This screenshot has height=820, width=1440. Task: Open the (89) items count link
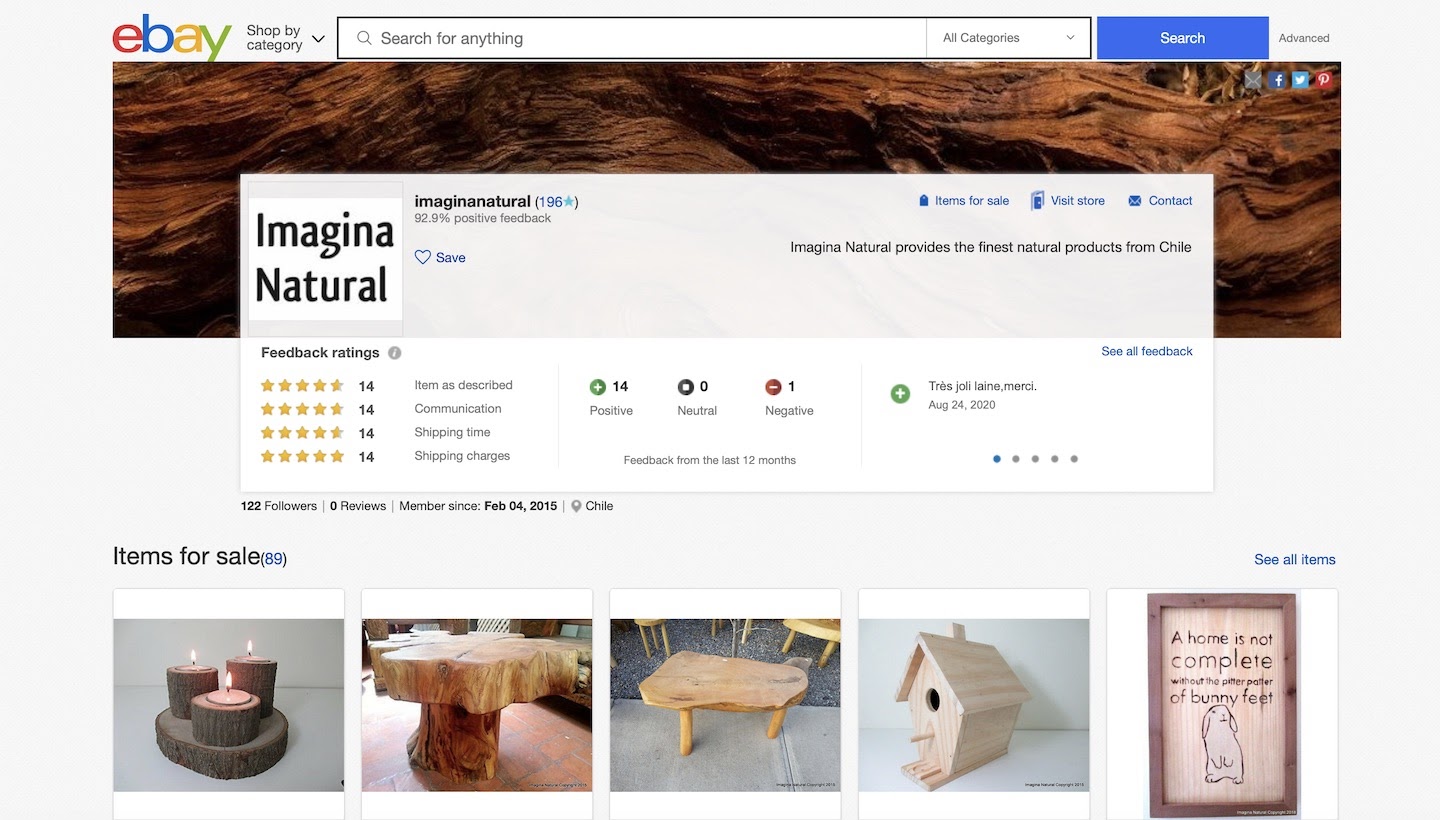pos(274,559)
